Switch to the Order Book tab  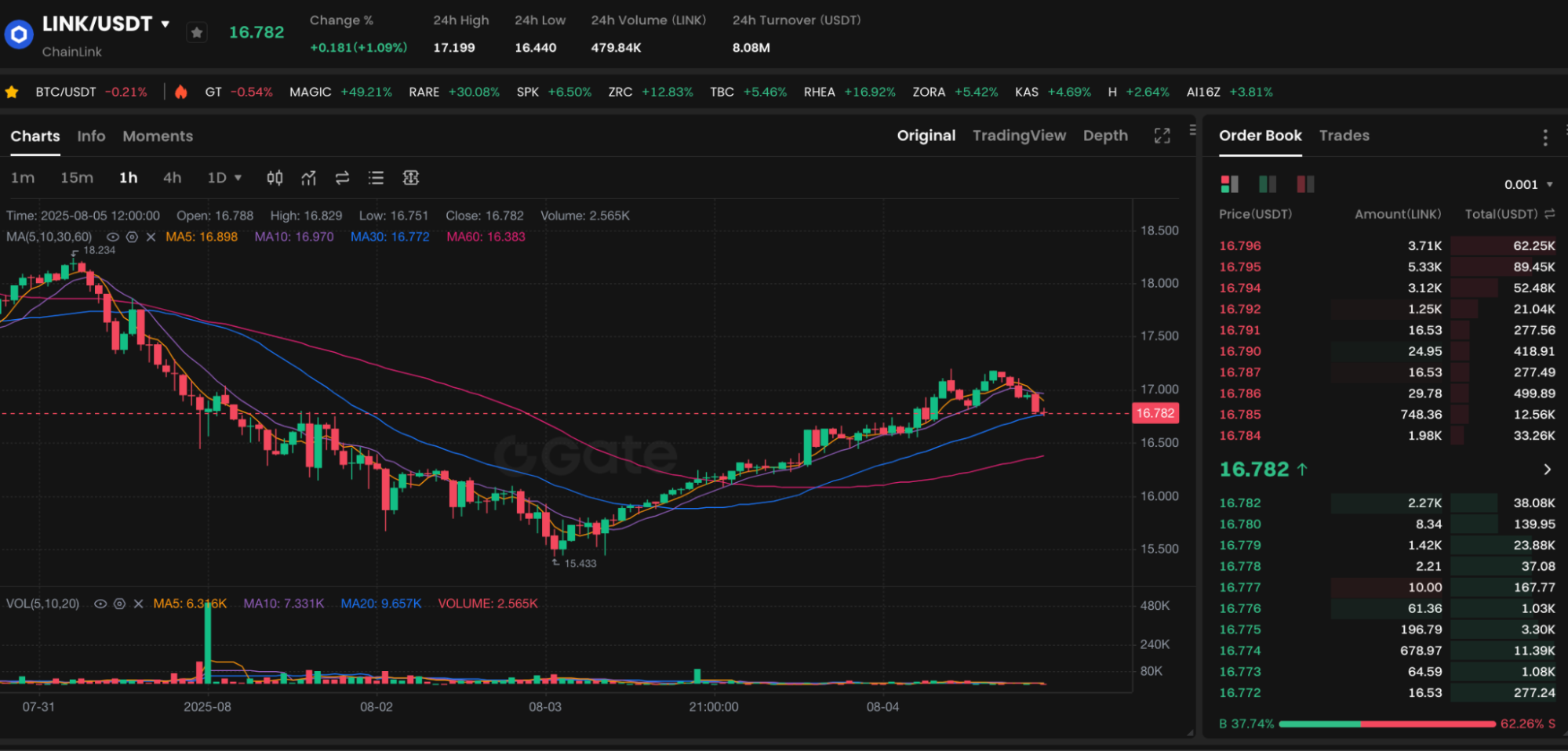(x=1260, y=136)
